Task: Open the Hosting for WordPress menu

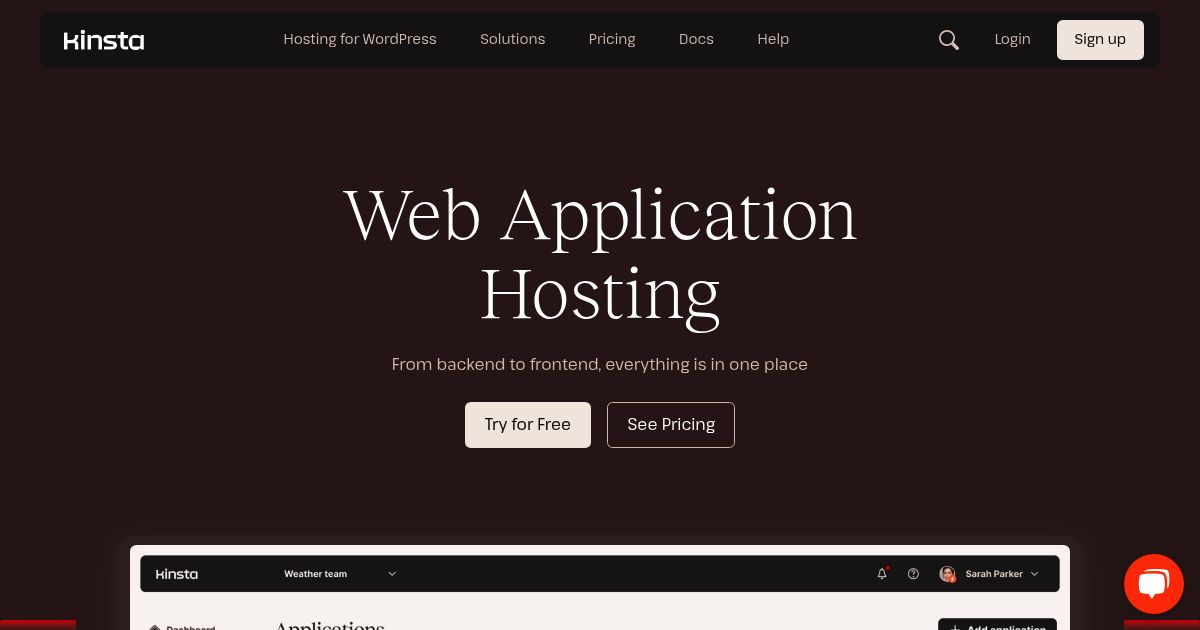Action: click(x=360, y=39)
